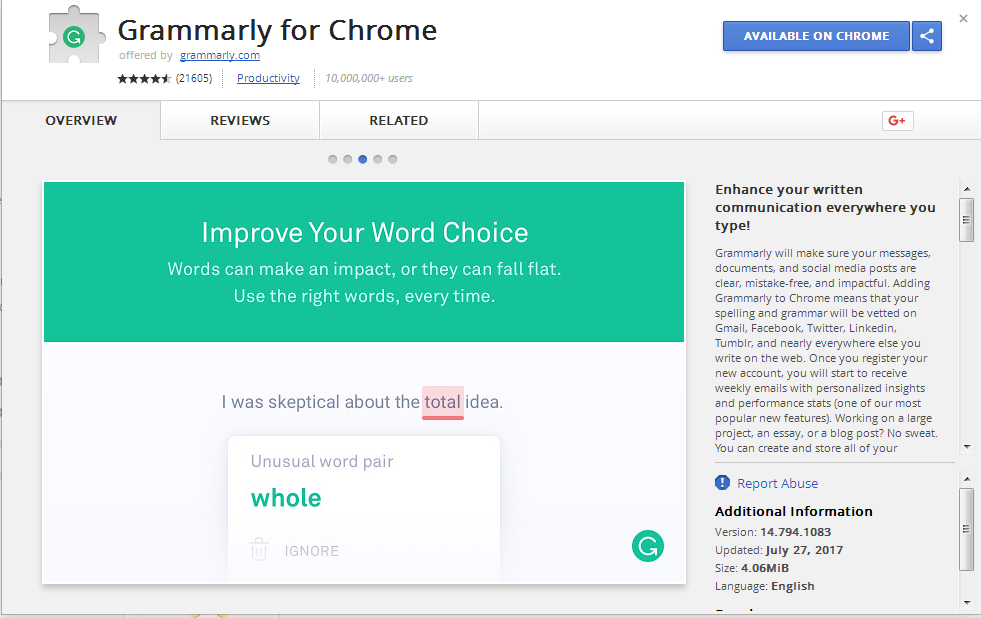Viewport: 981px width, 618px height.
Task: Click the language value English
Action: point(793,586)
